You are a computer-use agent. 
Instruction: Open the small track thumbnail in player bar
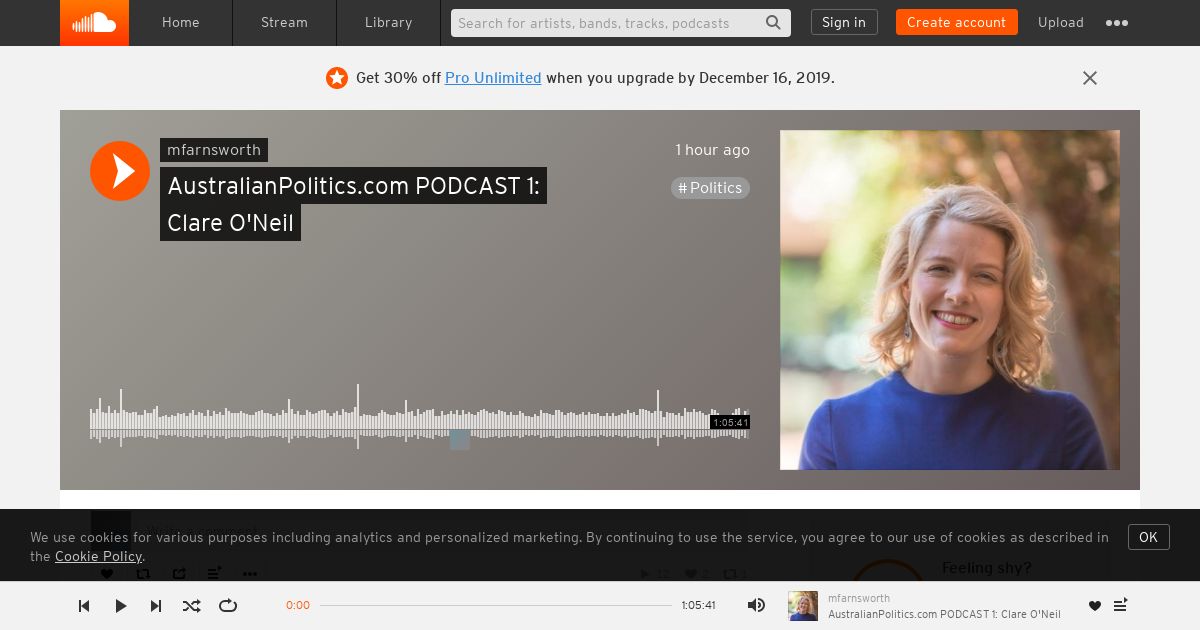click(803, 606)
